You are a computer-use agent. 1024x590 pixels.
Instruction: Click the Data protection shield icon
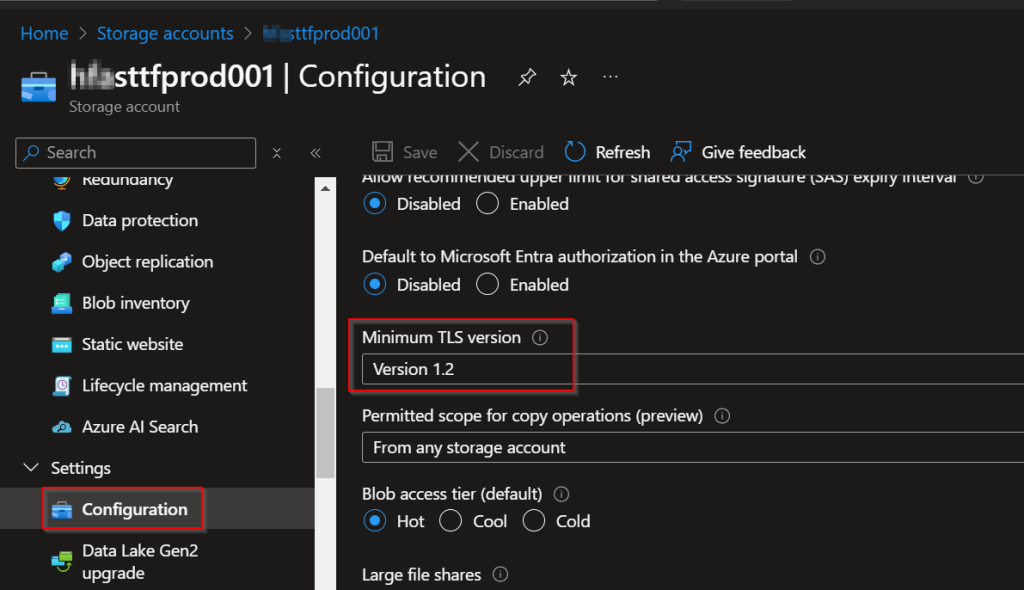click(62, 221)
